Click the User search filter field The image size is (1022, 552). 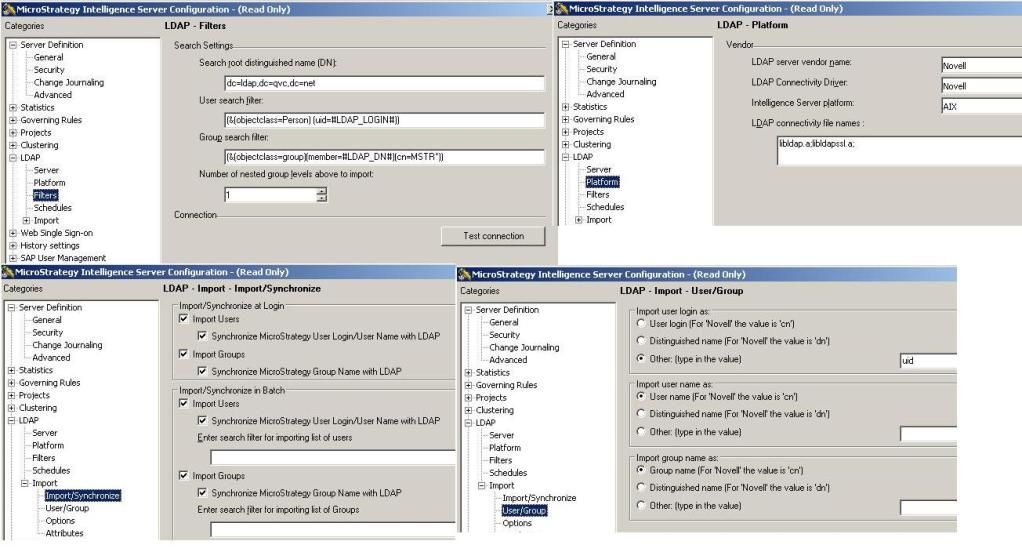point(384,120)
